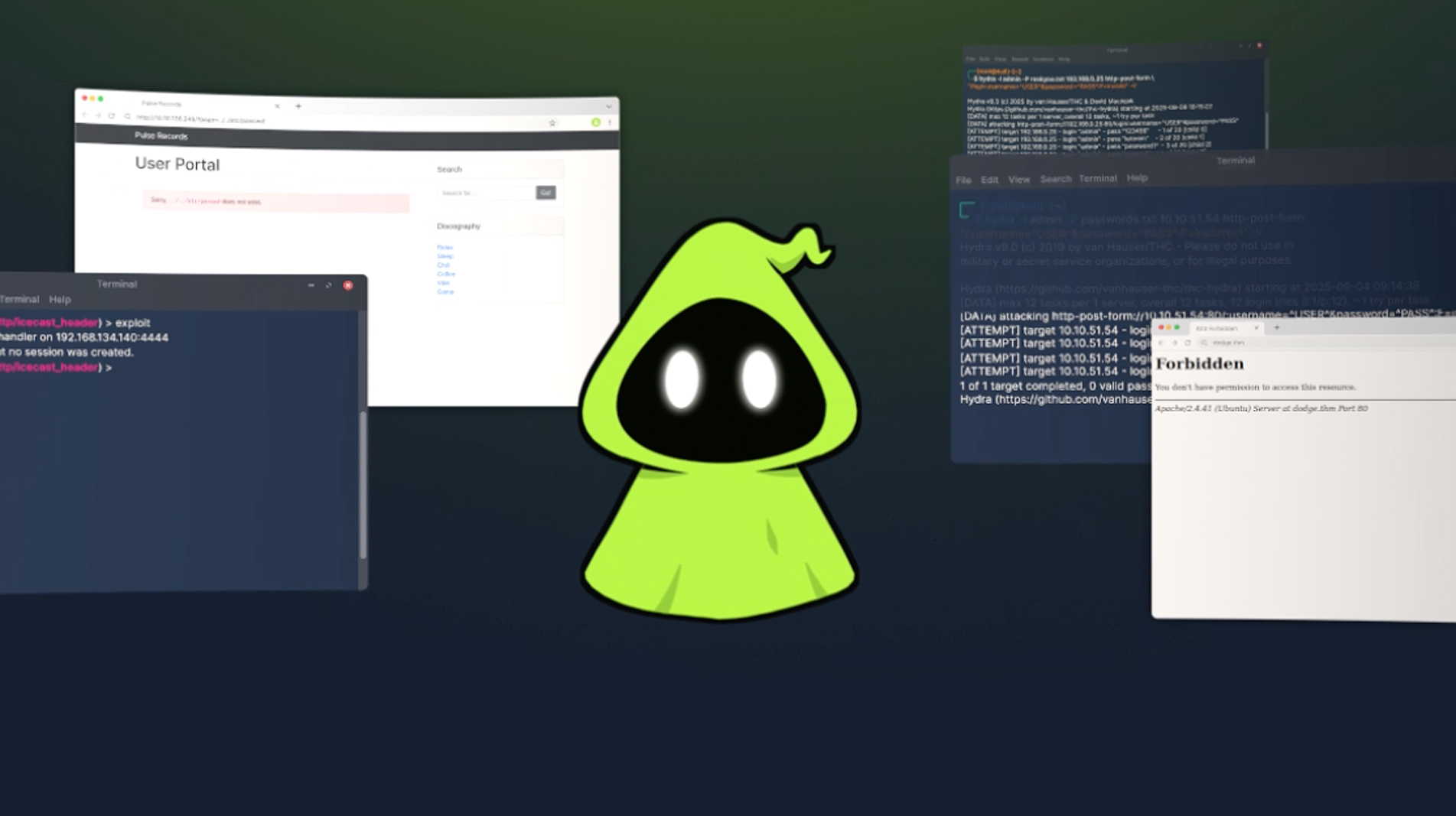Open Search menu in Hydra terminal

tap(1055, 179)
